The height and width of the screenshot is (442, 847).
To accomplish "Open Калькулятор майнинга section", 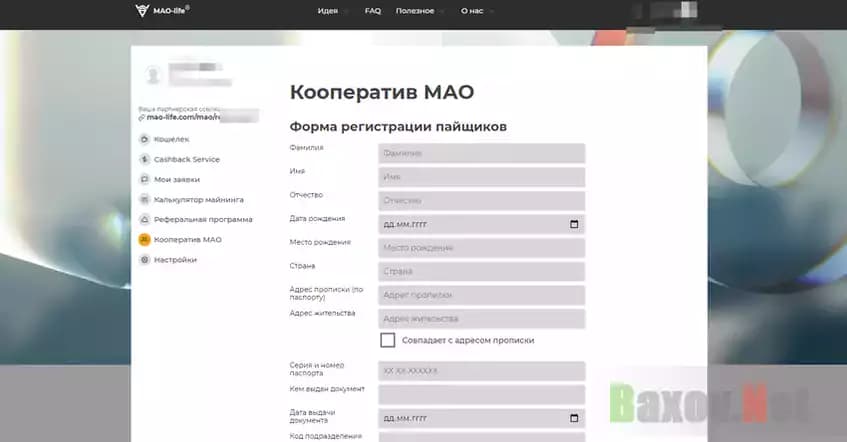I will (199, 199).
